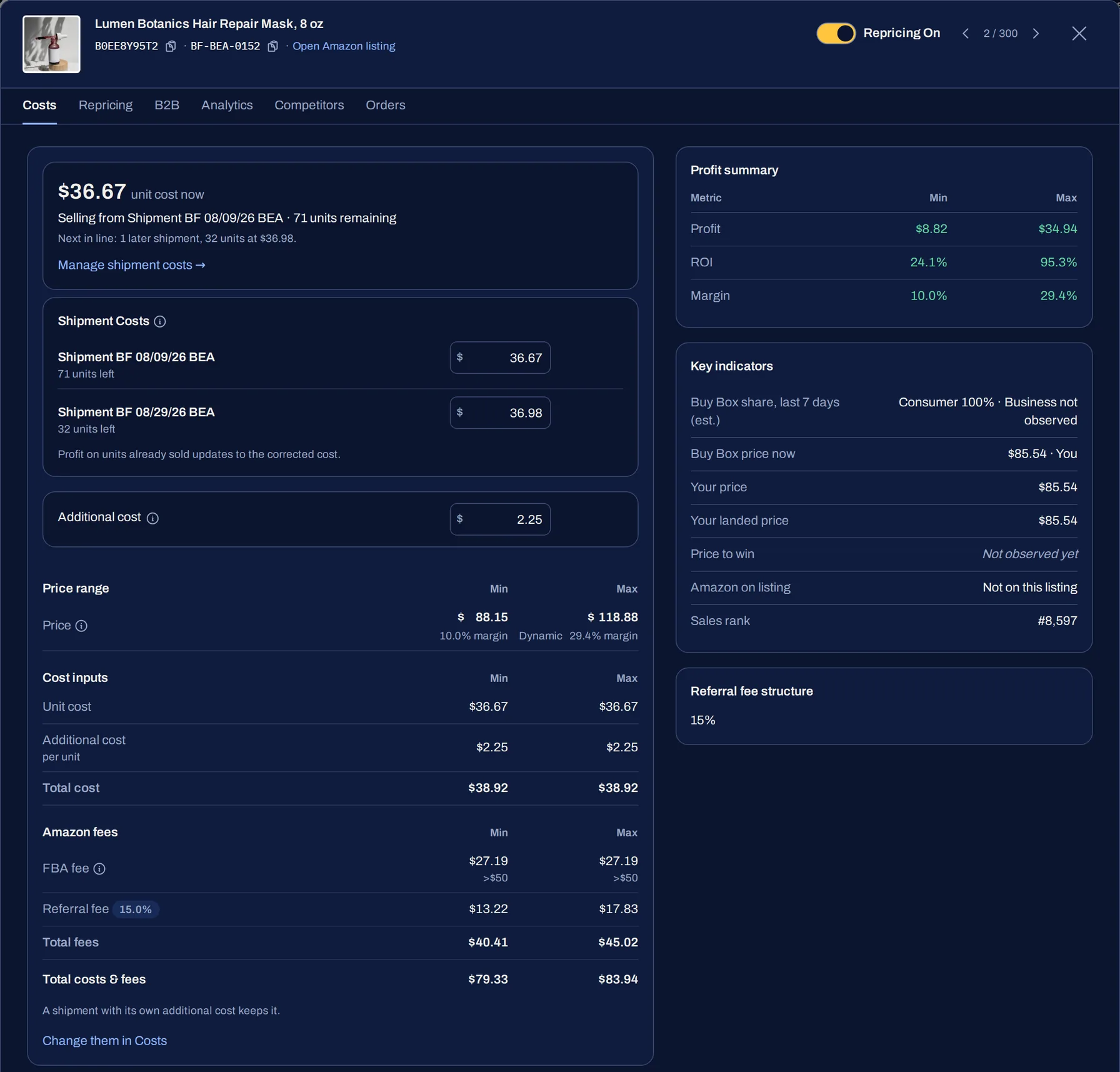This screenshot has height=1072, width=1120.
Task: Show info about Price range
Action: click(x=81, y=626)
